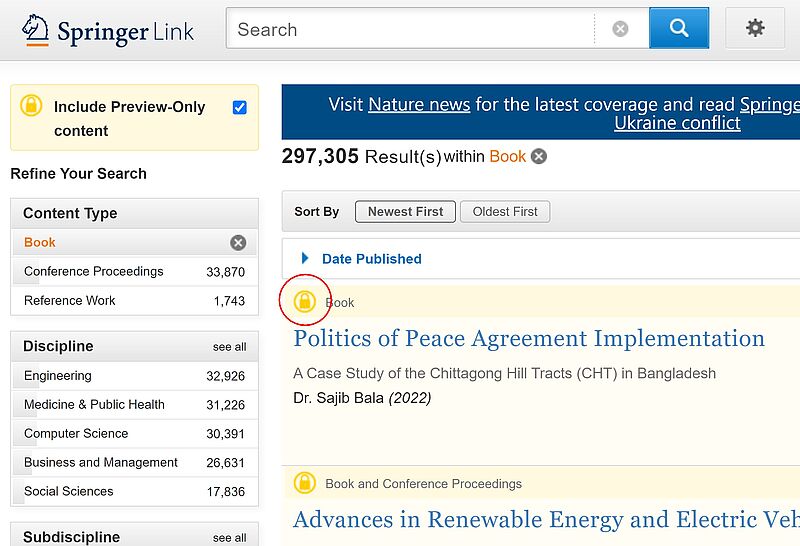Remove Book filter next to result count
The image size is (800, 546).
click(x=539, y=156)
